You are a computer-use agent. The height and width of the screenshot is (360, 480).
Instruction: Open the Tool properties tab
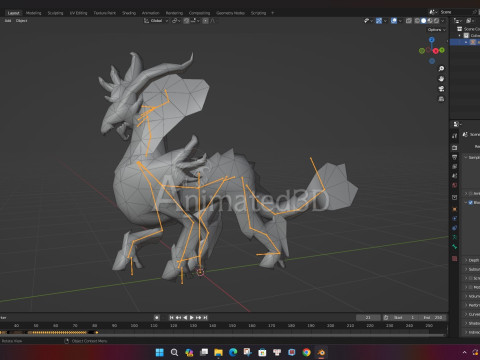coord(455,136)
